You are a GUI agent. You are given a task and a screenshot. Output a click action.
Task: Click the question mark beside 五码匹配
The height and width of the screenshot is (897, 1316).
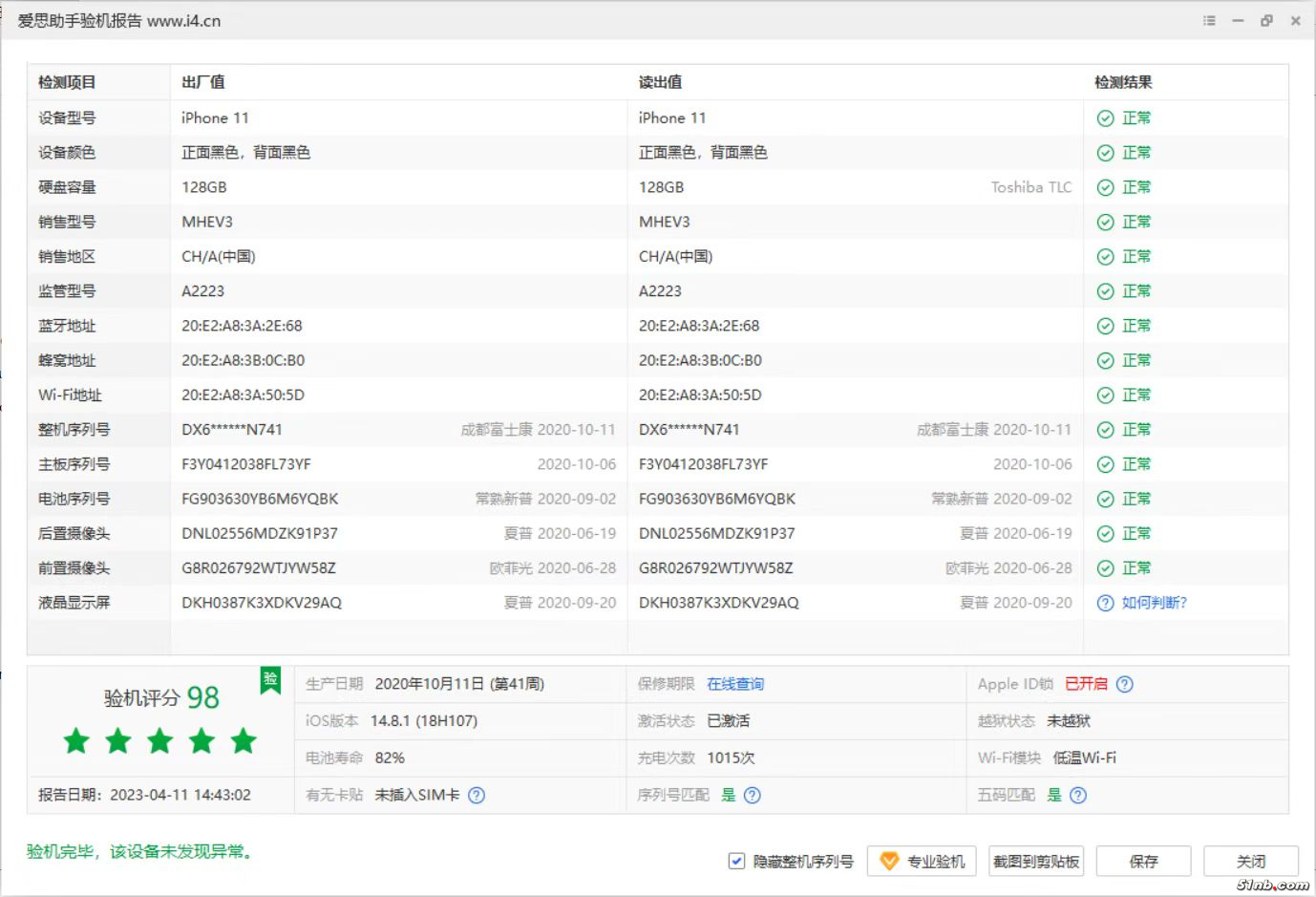[1077, 795]
